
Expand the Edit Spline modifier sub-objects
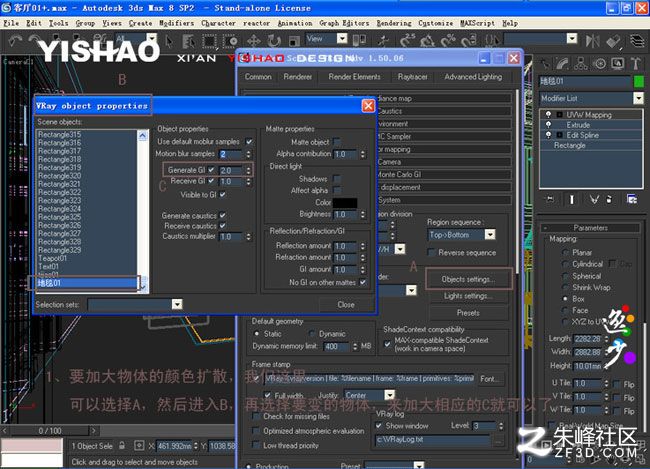[x=559, y=135]
